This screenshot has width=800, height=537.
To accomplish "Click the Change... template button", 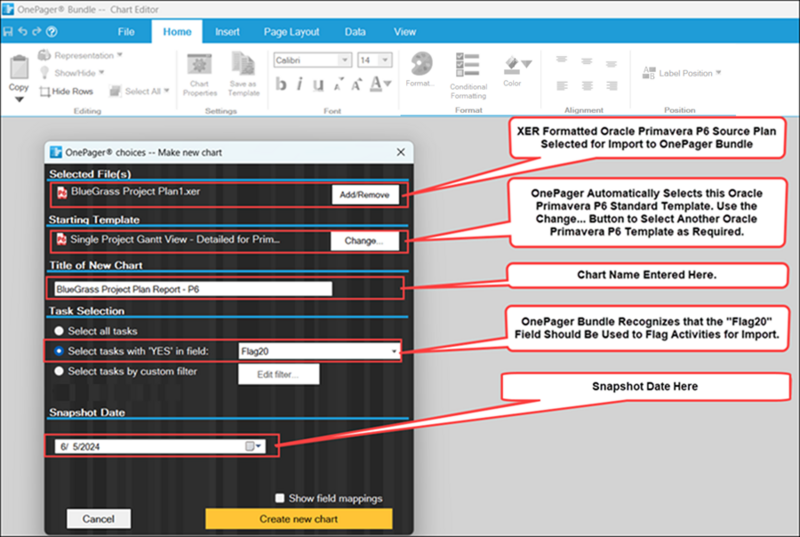I will click(x=364, y=241).
